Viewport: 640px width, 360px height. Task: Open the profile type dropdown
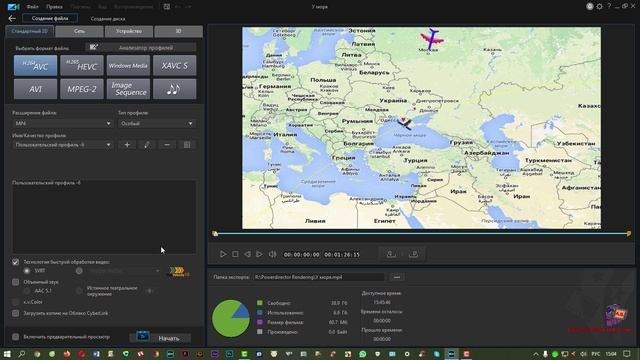pyautogui.click(x=157, y=123)
